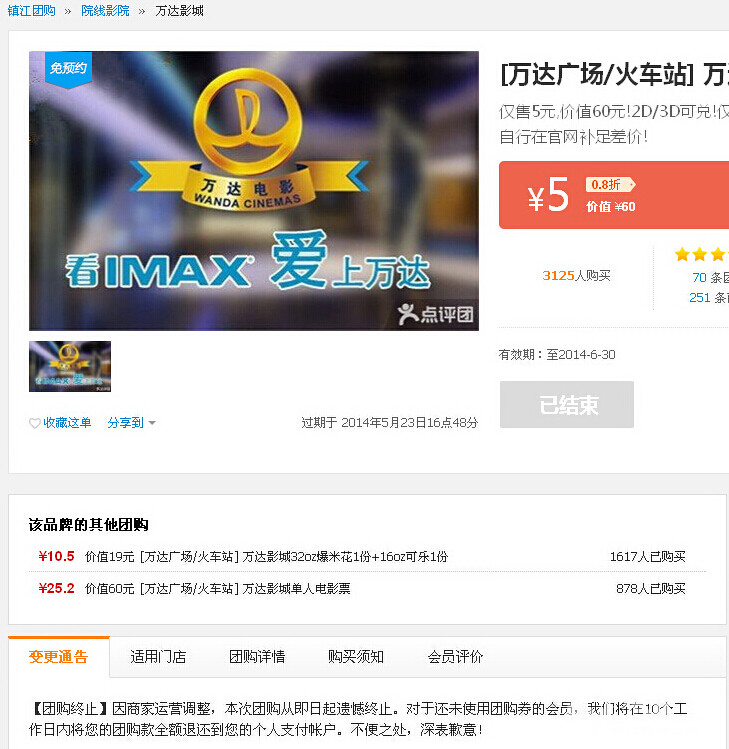Image resolution: width=729 pixels, height=749 pixels.
Task: Open the ¥25.2 单人电影票 deal
Action: point(245,589)
